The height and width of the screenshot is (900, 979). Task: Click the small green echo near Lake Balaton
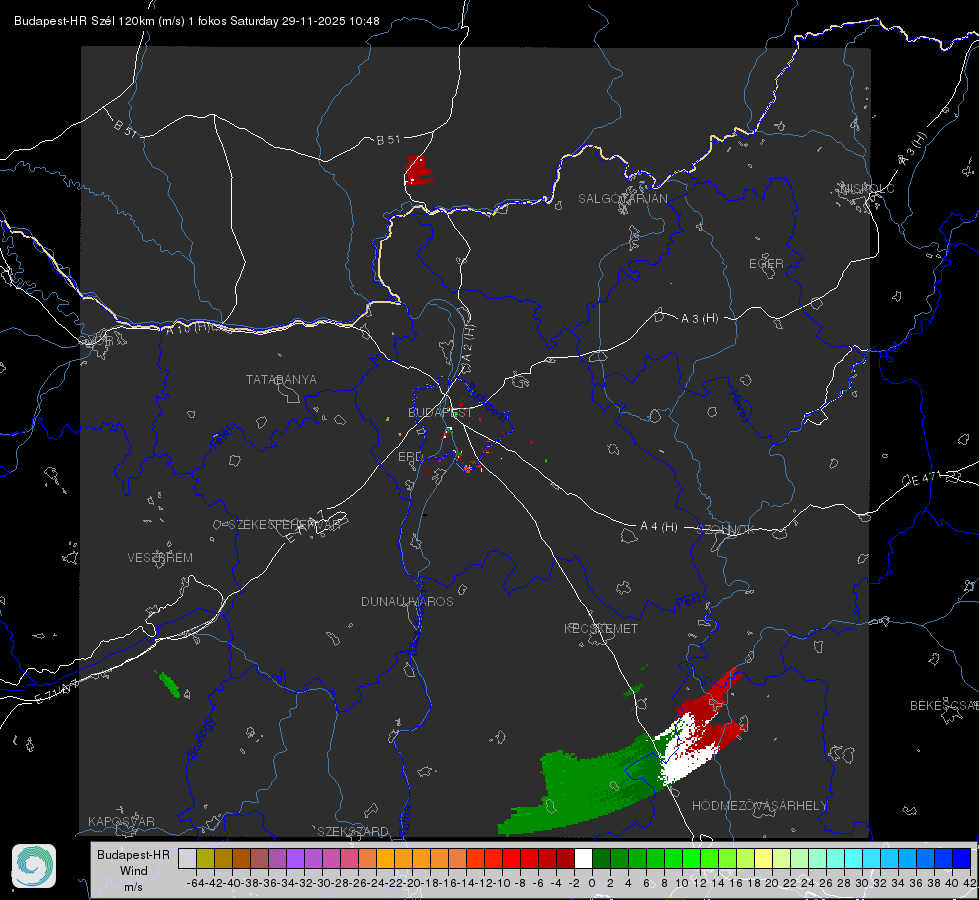(x=169, y=684)
